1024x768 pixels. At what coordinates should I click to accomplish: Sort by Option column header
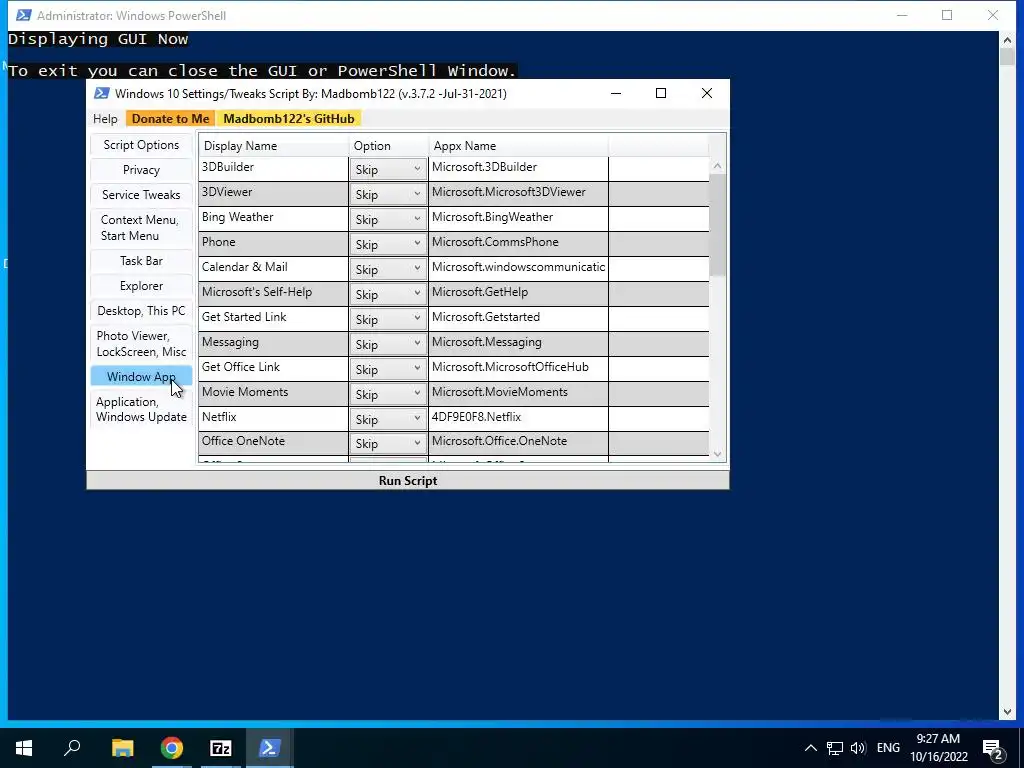click(x=388, y=146)
